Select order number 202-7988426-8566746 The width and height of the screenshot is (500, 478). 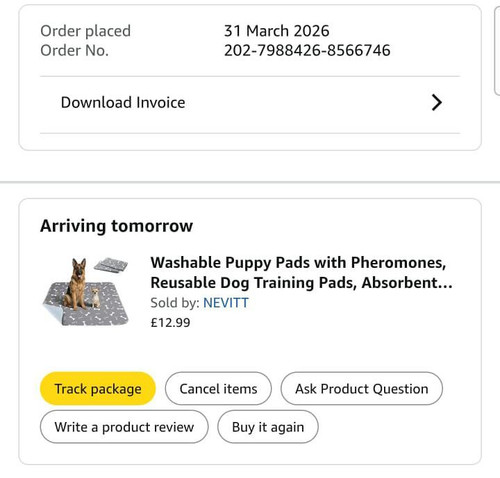coord(307,50)
